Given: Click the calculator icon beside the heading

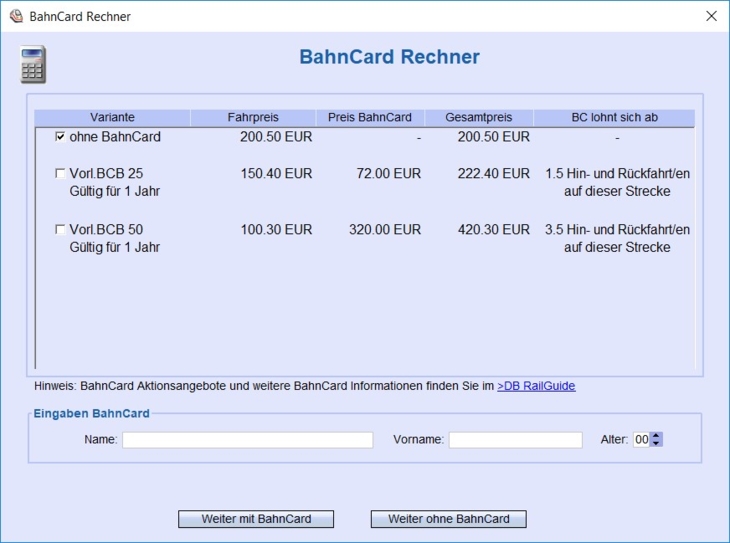Looking at the screenshot, I should 33,65.
